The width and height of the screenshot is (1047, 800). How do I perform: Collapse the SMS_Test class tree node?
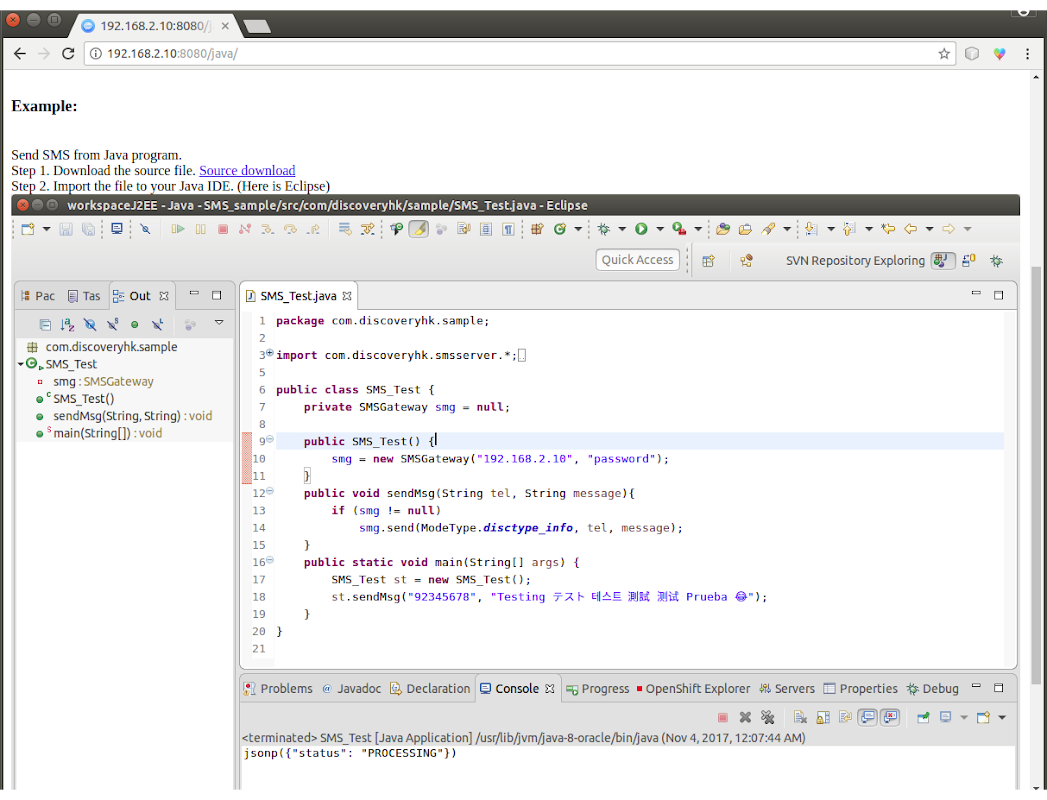coord(21,364)
